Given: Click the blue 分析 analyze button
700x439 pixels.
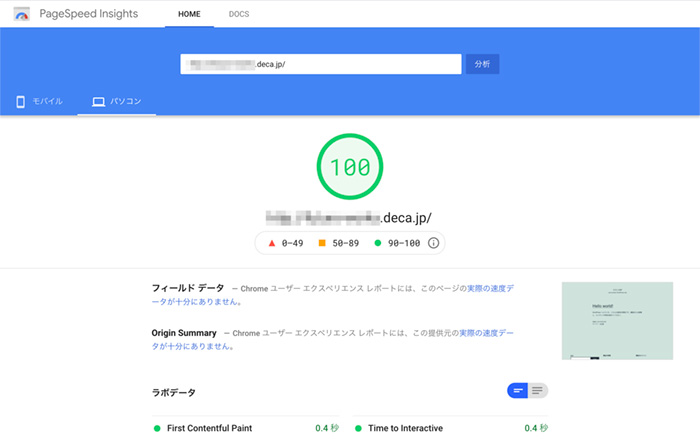Looking at the screenshot, I should [x=482, y=64].
